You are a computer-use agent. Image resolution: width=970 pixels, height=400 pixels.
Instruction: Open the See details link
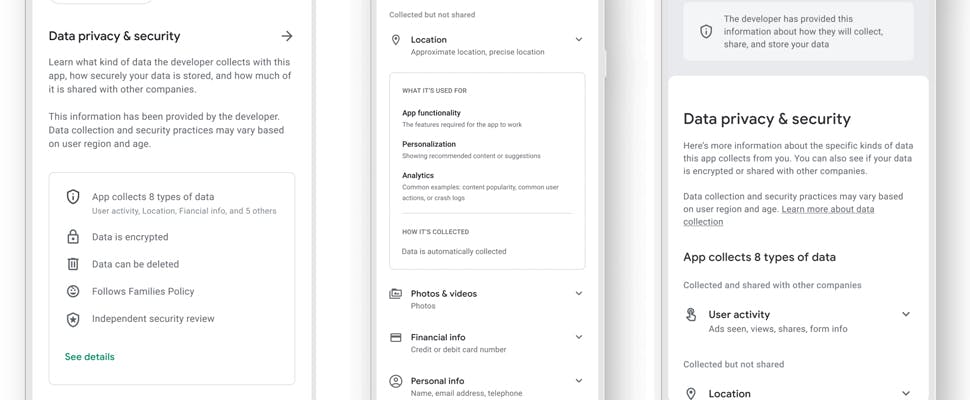pos(90,357)
